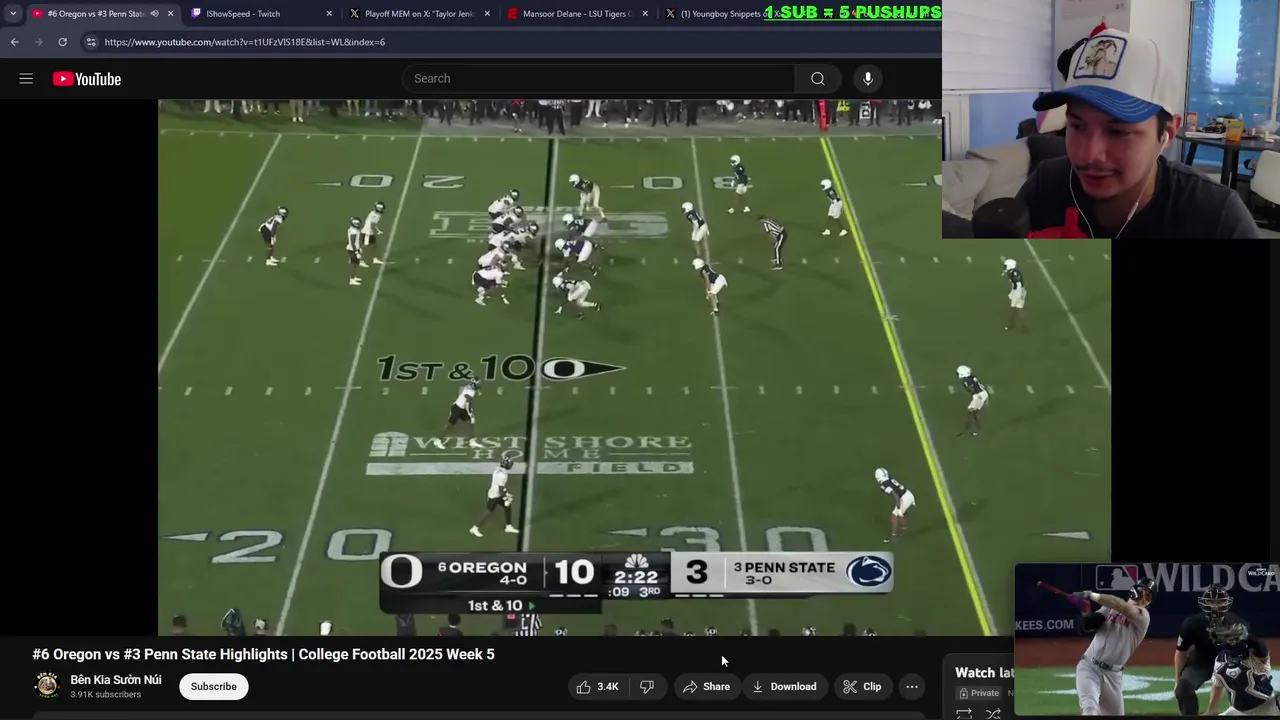Start voice search with microphone icon
1280x720 pixels.
coord(868,79)
